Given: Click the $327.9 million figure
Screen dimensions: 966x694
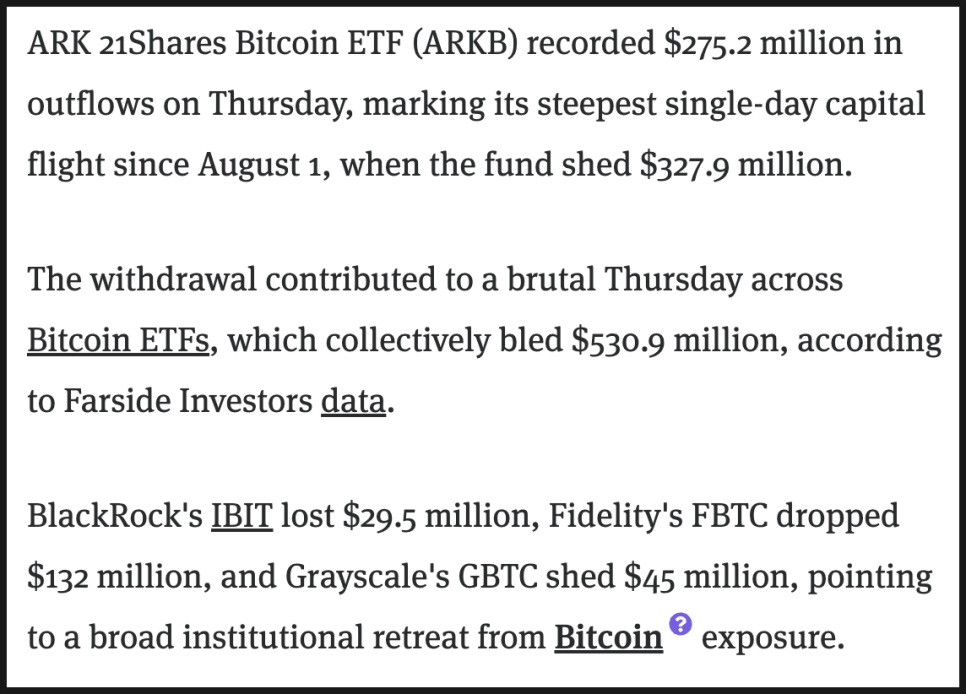Looking at the screenshot, I should (x=743, y=164).
